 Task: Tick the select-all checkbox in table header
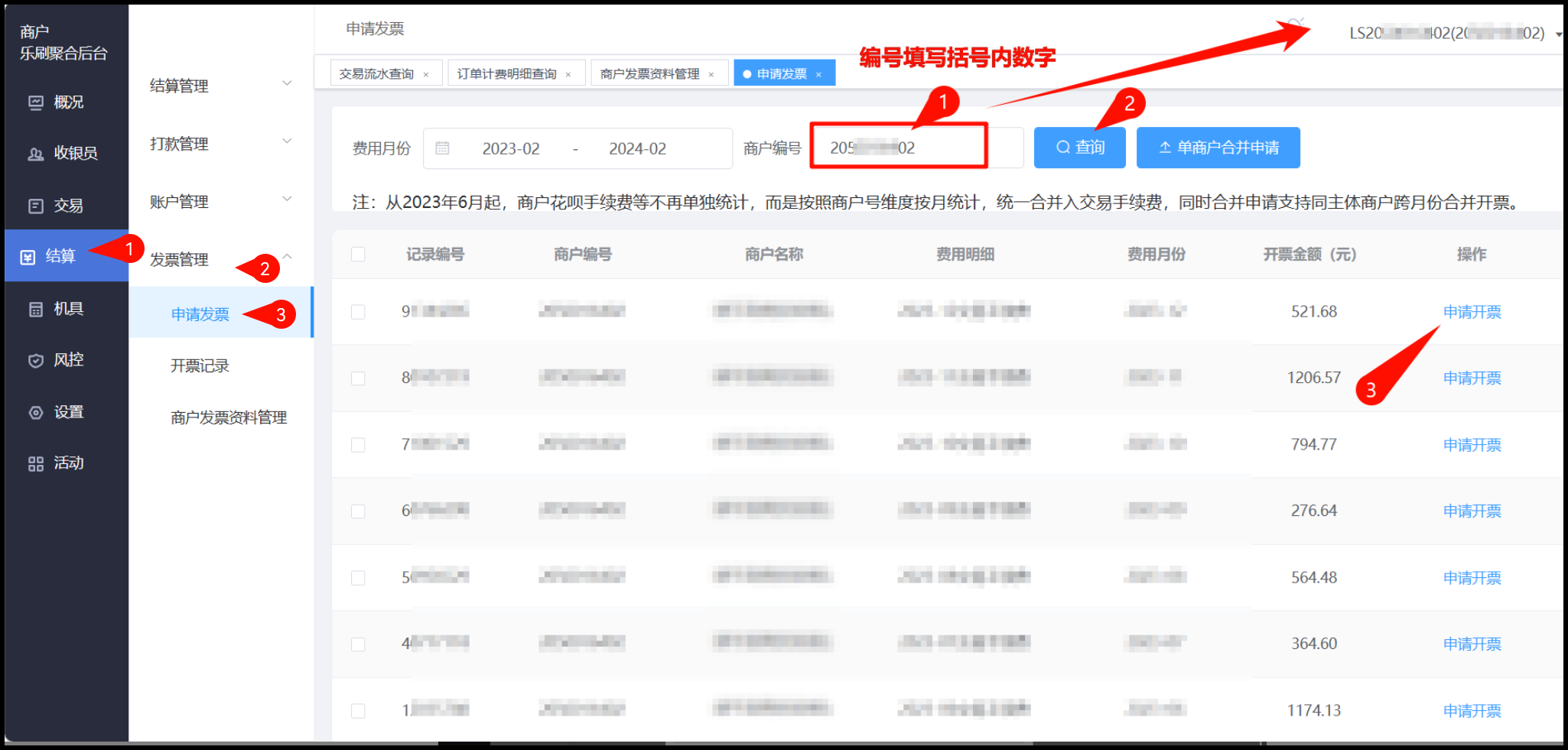click(358, 255)
